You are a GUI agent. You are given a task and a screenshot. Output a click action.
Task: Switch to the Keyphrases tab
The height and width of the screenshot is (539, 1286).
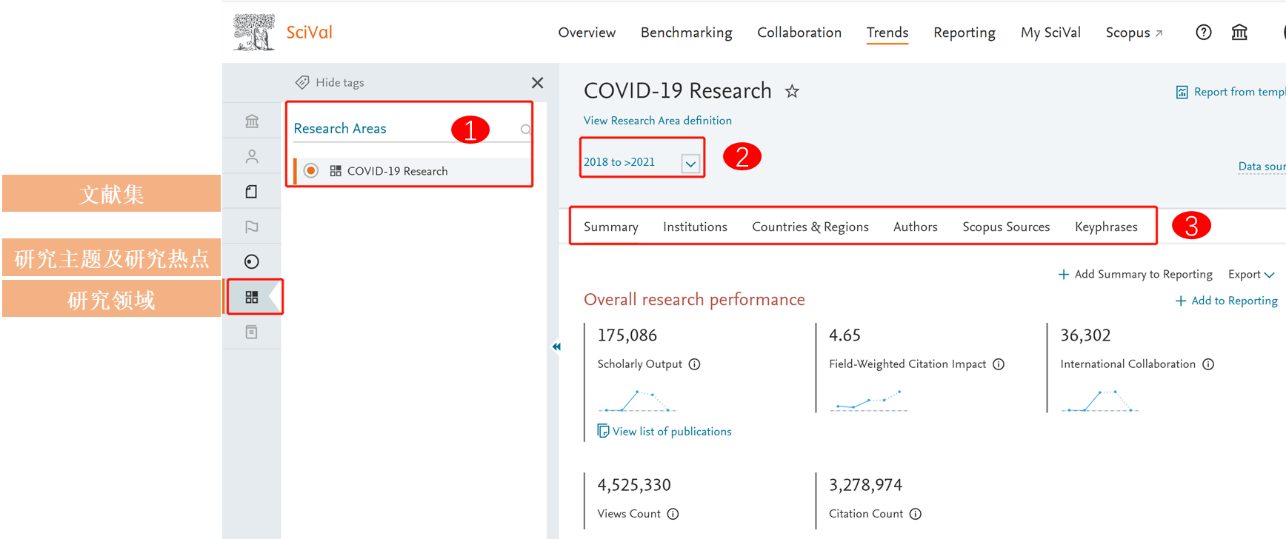(x=1105, y=227)
